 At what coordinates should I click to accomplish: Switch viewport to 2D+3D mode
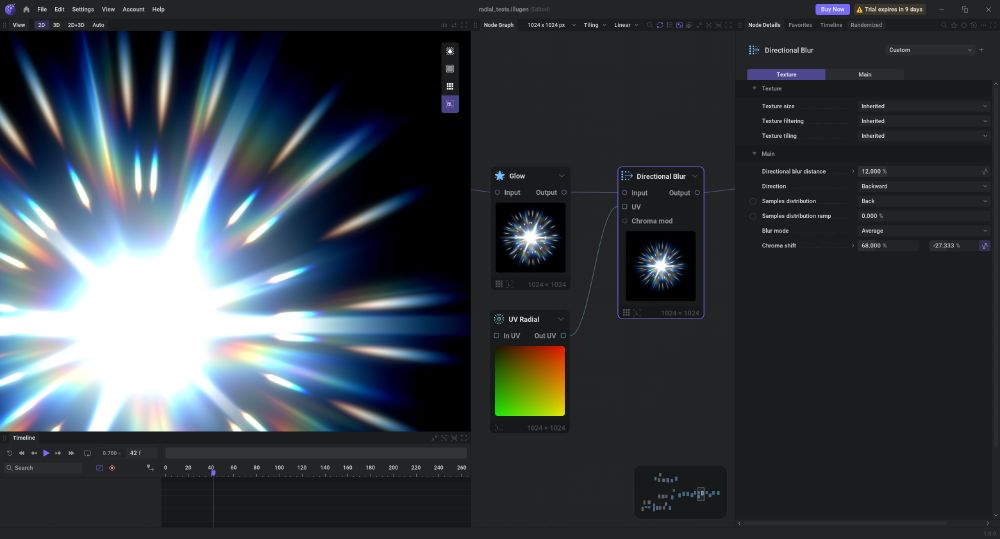click(x=76, y=26)
